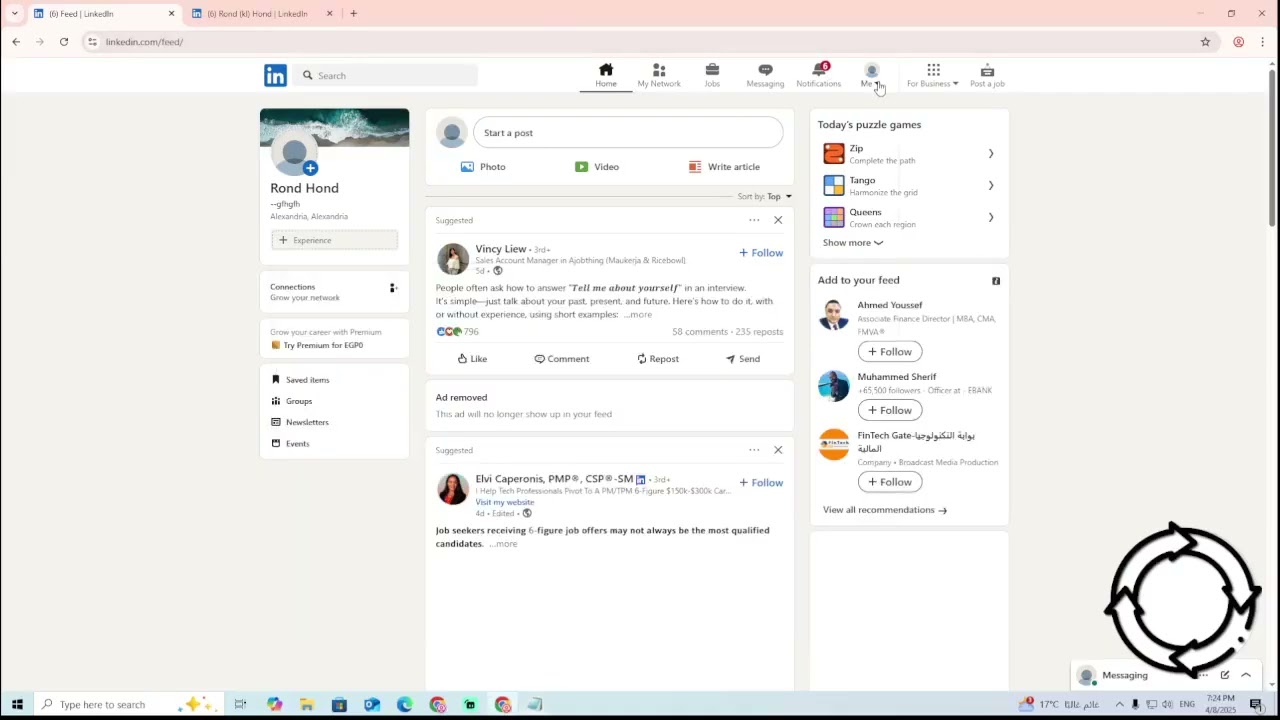This screenshot has height=720, width=1280.
Task: Open options menu on Vincy Liew's post
Action: (x=754, y=220)
